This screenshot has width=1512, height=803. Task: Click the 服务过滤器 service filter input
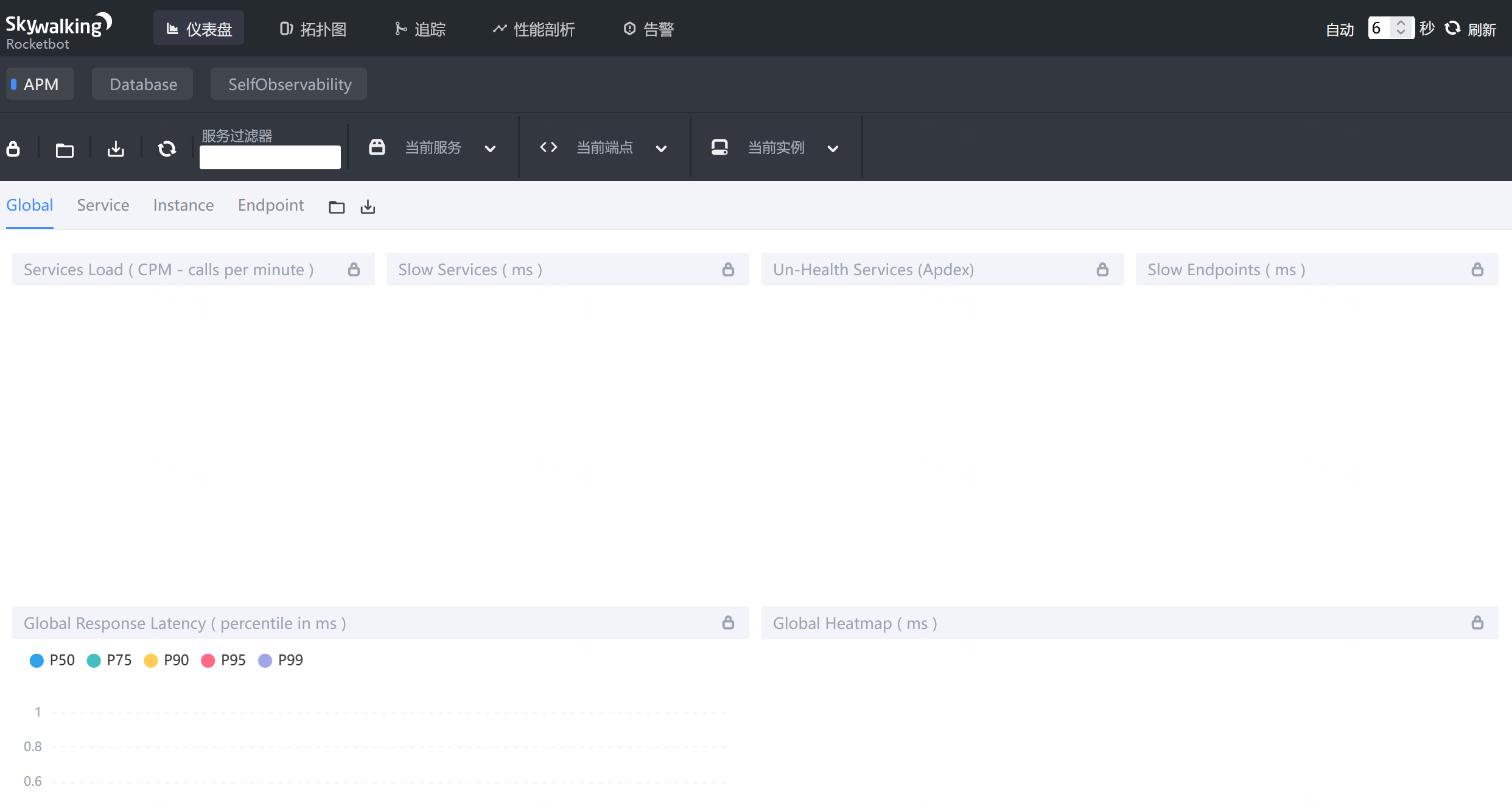[x=270, y=157]
